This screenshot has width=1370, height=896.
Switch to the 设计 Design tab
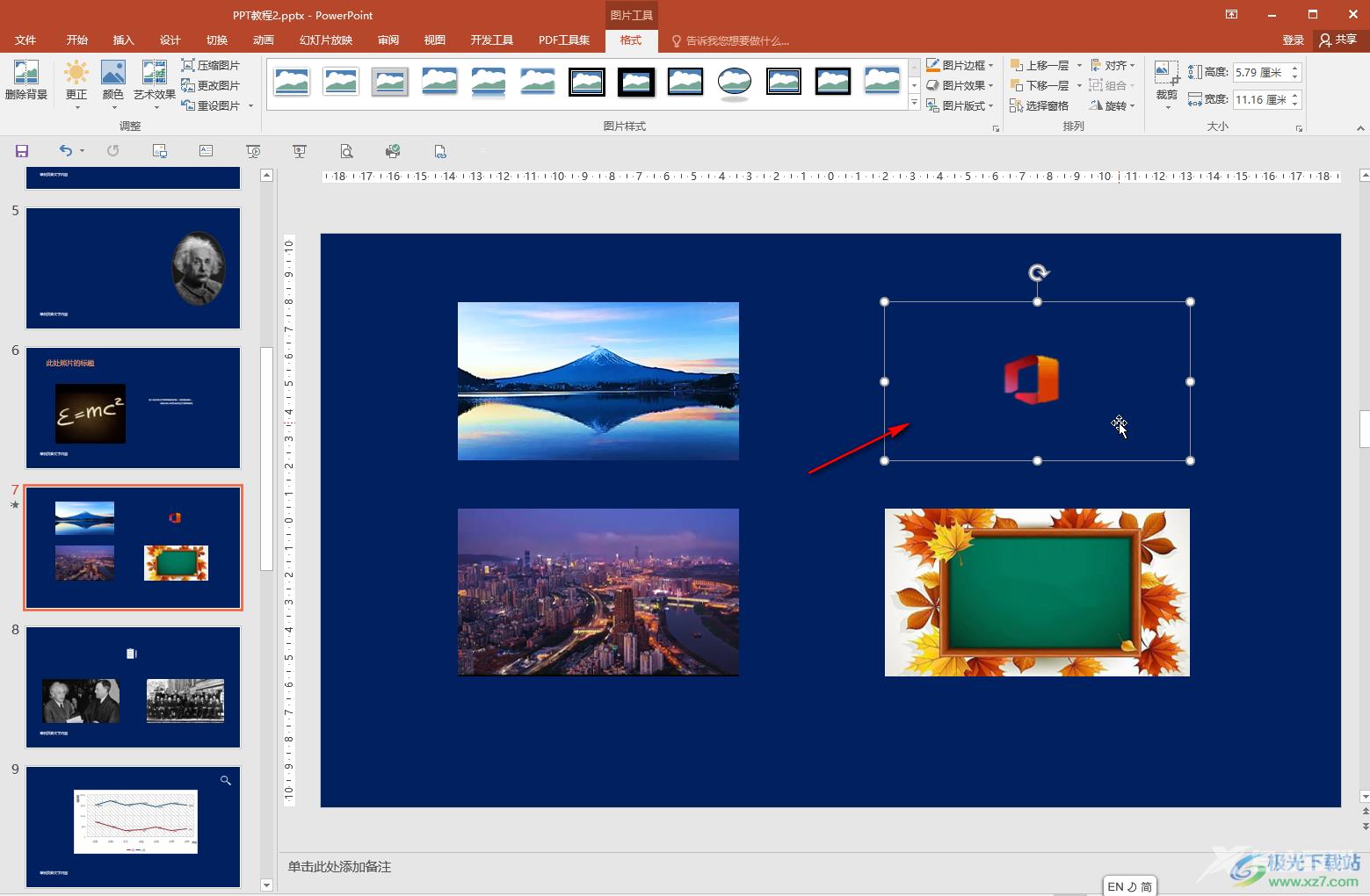[170, 40]
